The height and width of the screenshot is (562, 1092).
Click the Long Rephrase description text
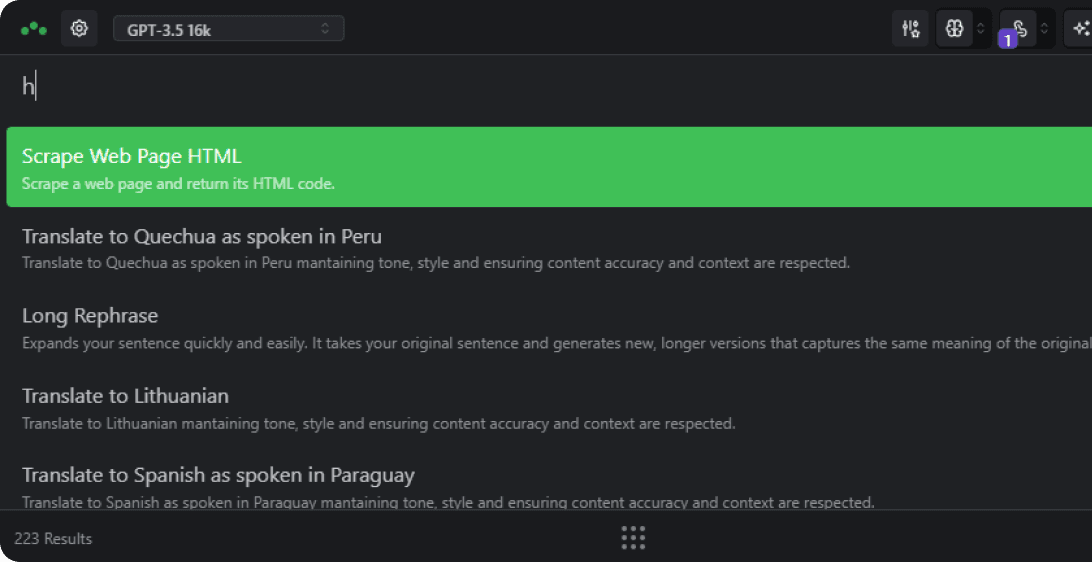[x=500, y=344]
